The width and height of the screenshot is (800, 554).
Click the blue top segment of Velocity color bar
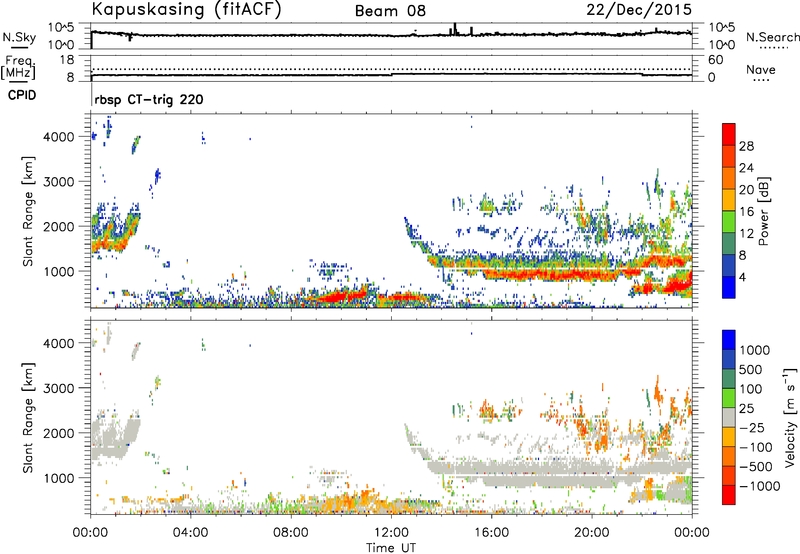click(729, 340)
